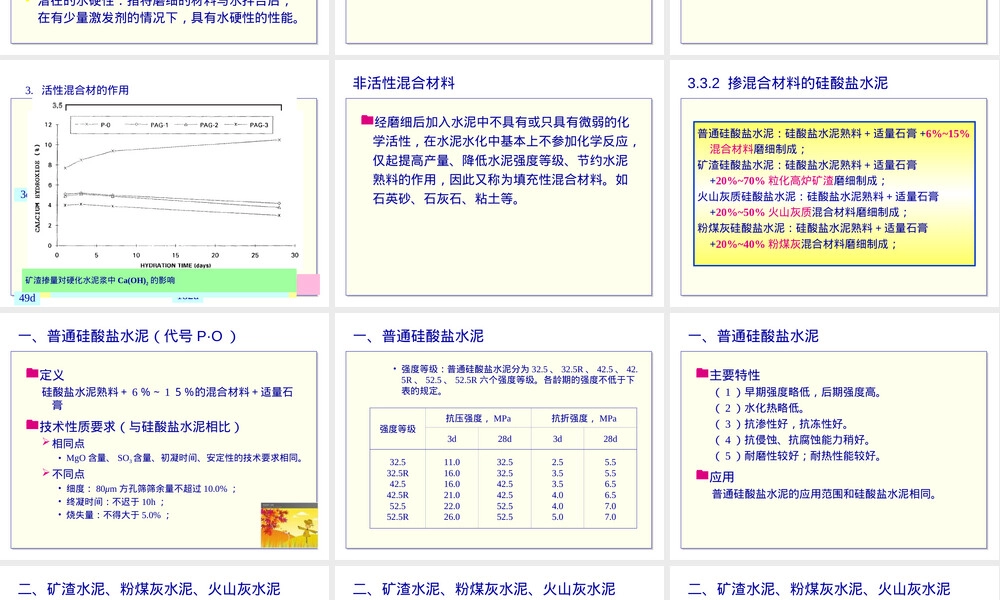Click the paragraph starting '强度等级：普通硅酸盐水泥分为'
The image size is (1000, 600).
pyautogui.click(x=517, y=380)
